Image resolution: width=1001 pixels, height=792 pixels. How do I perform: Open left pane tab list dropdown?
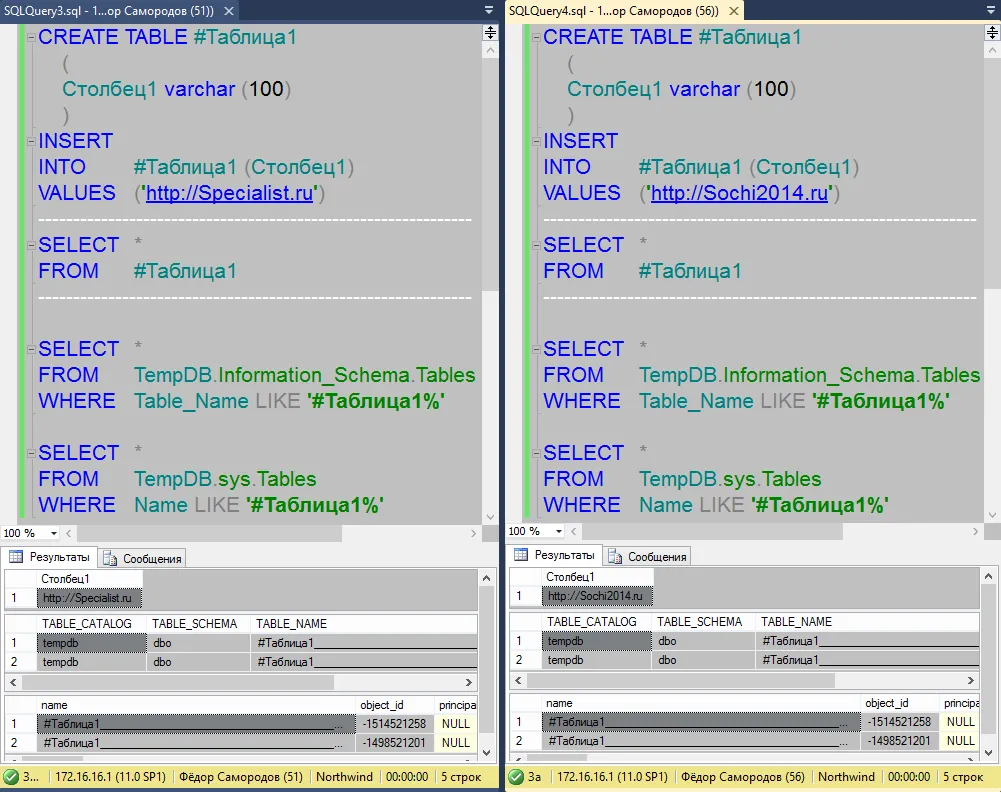(489, 10)
